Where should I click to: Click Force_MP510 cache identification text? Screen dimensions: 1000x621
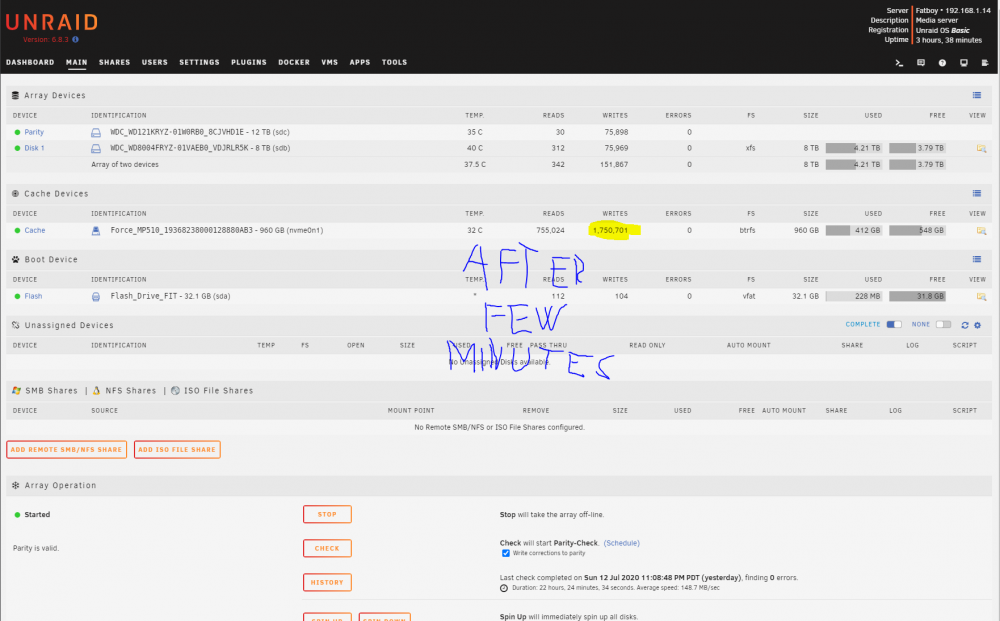click(217, 230)
